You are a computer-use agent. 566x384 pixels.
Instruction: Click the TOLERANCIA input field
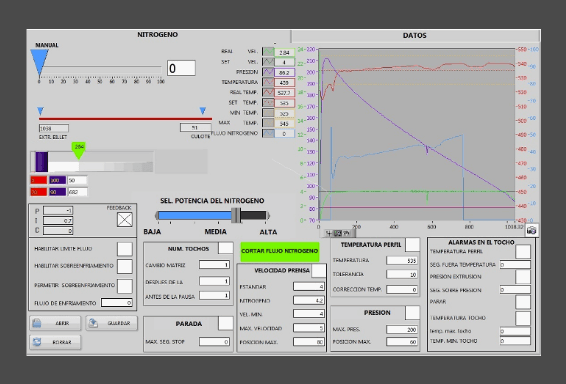pos(402,274)
